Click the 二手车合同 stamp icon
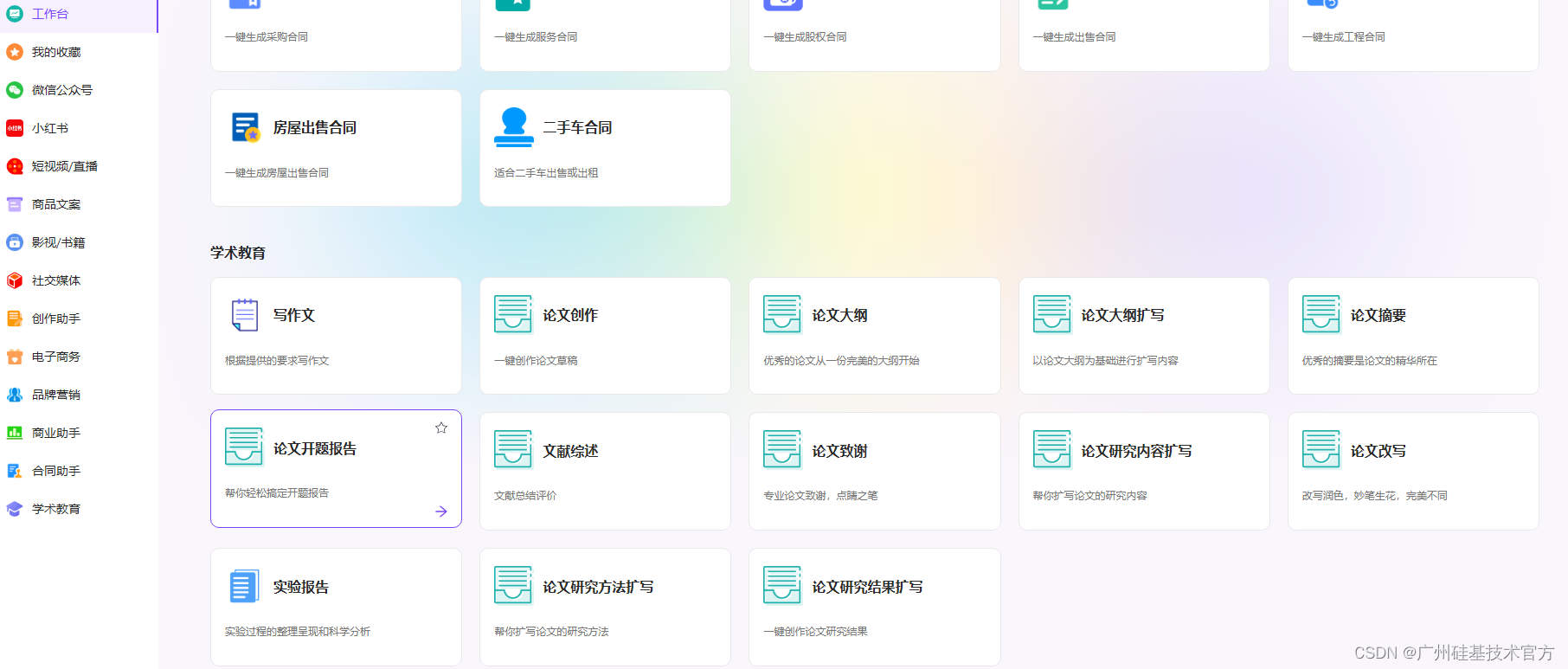The height and width of the screenshot is (669, 1568). coord(514,127)
